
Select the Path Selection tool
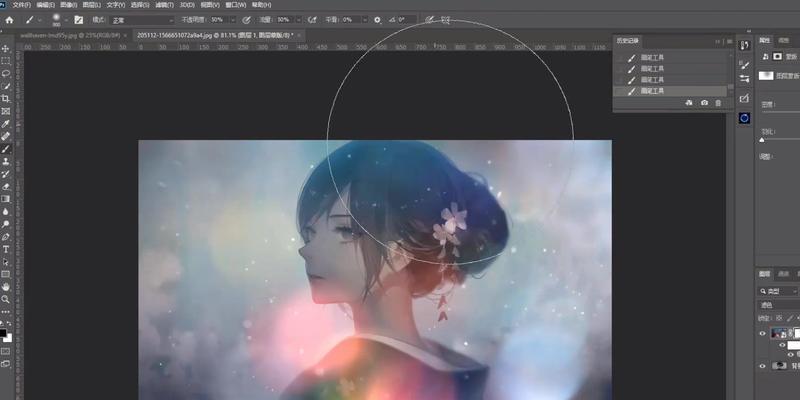tap(6, 262)
